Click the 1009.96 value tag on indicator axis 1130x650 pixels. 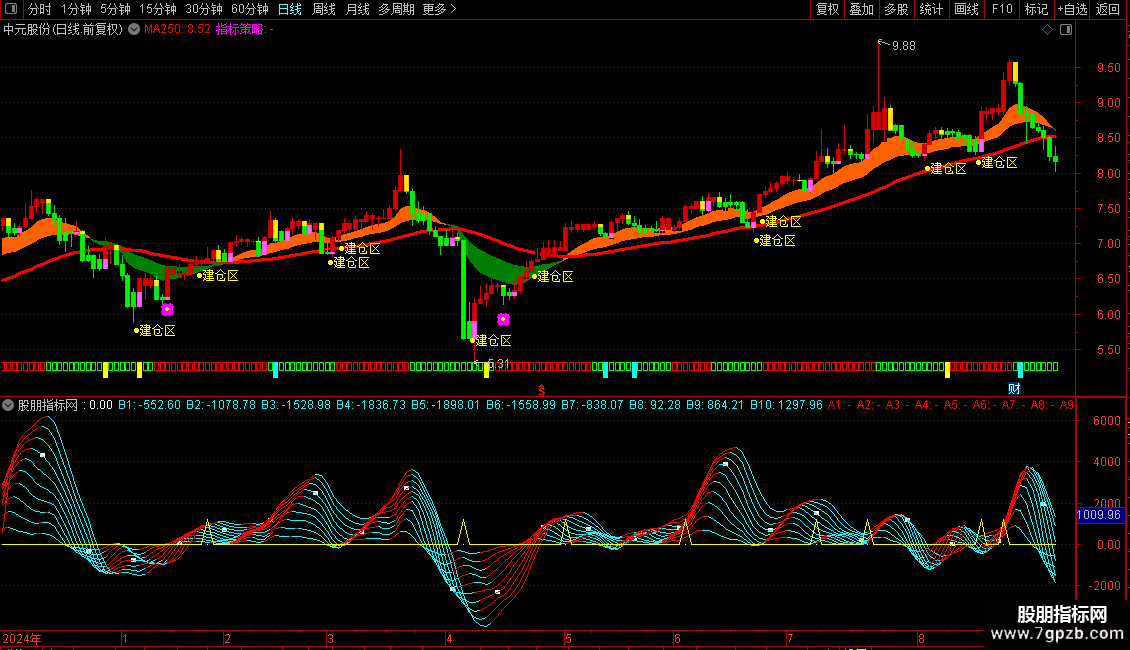tap(1099, 515)
